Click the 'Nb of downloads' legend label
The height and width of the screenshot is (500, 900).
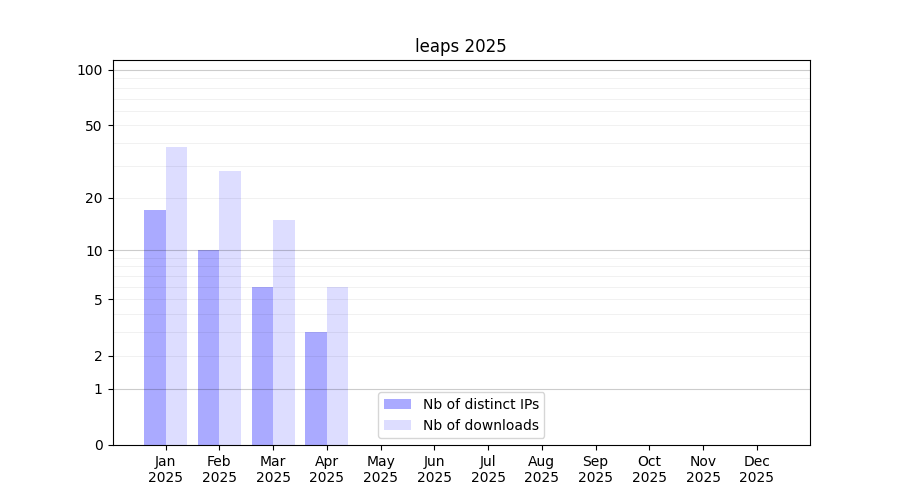pyautogui.click(x=481, y=425)
